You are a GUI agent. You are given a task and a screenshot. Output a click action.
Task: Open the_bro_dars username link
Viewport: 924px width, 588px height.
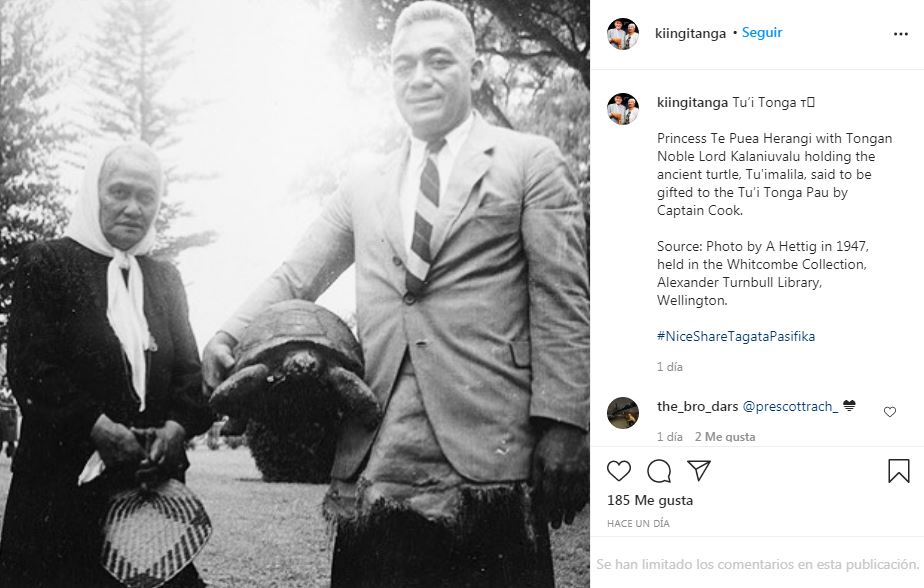[x=698, y=407]
